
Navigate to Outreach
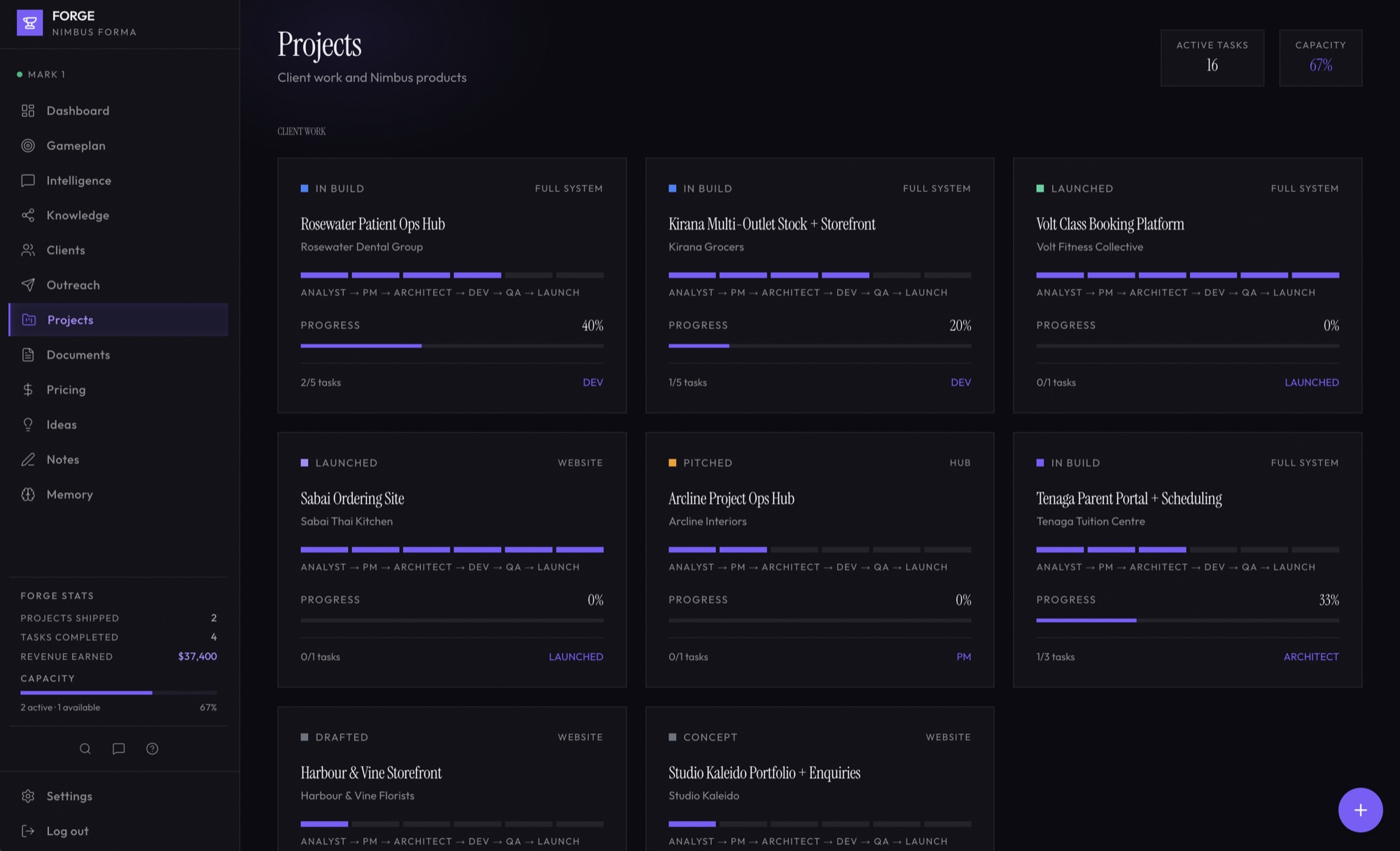click(118, 285)
